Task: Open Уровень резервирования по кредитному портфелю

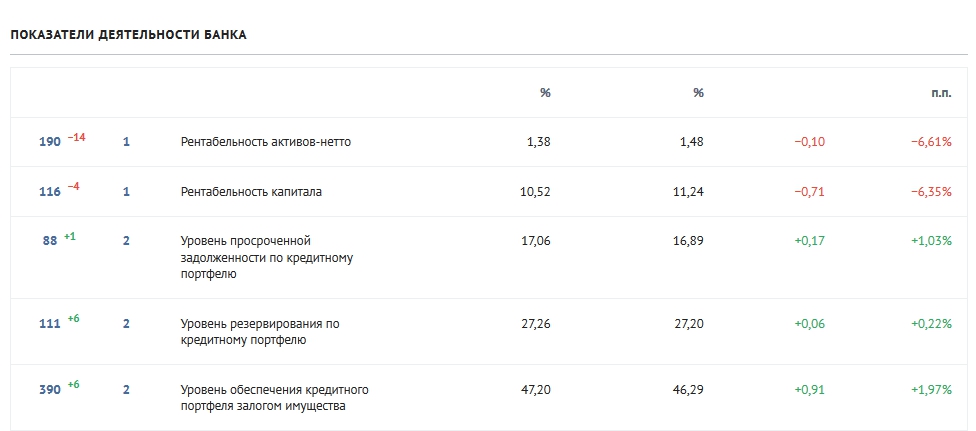Action: coord(260,332)
